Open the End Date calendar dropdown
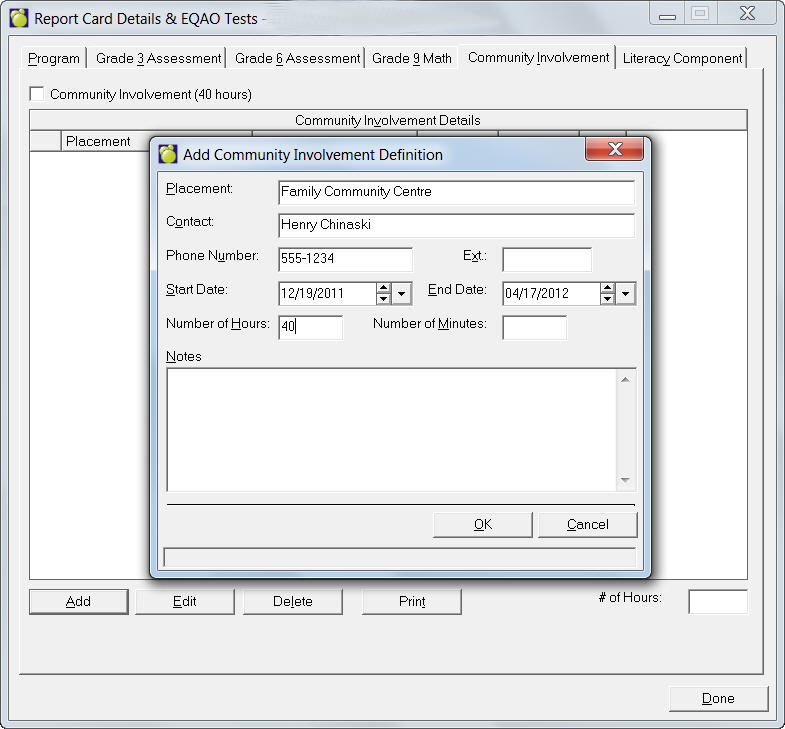This screenshot has width=785, height=729. click(626, 293)
